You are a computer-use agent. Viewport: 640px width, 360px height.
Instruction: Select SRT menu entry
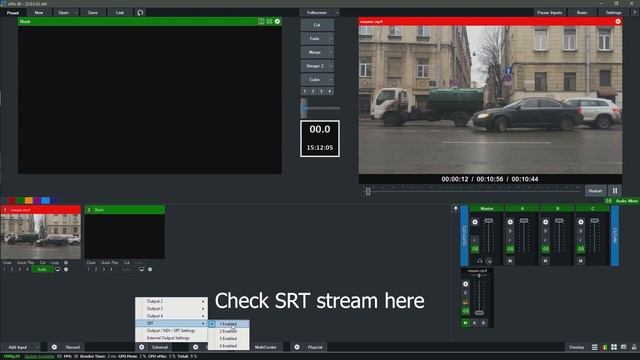tap(171, 323)
